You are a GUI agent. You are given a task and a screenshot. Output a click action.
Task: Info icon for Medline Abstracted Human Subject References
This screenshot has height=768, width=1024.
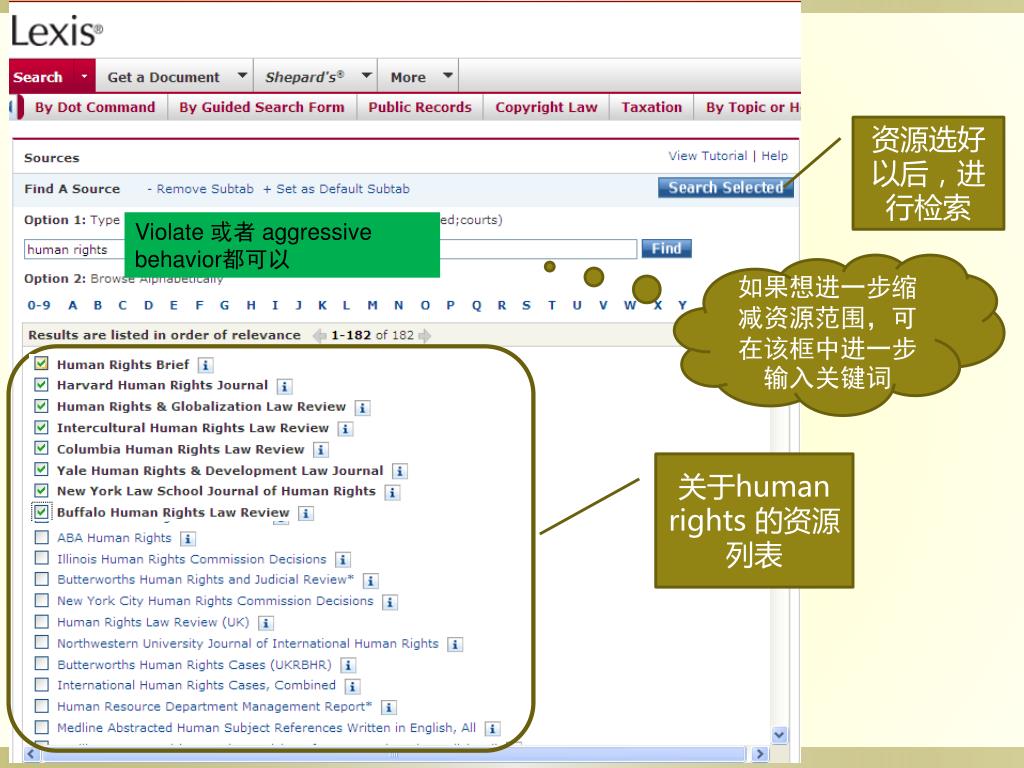[492, 728]
